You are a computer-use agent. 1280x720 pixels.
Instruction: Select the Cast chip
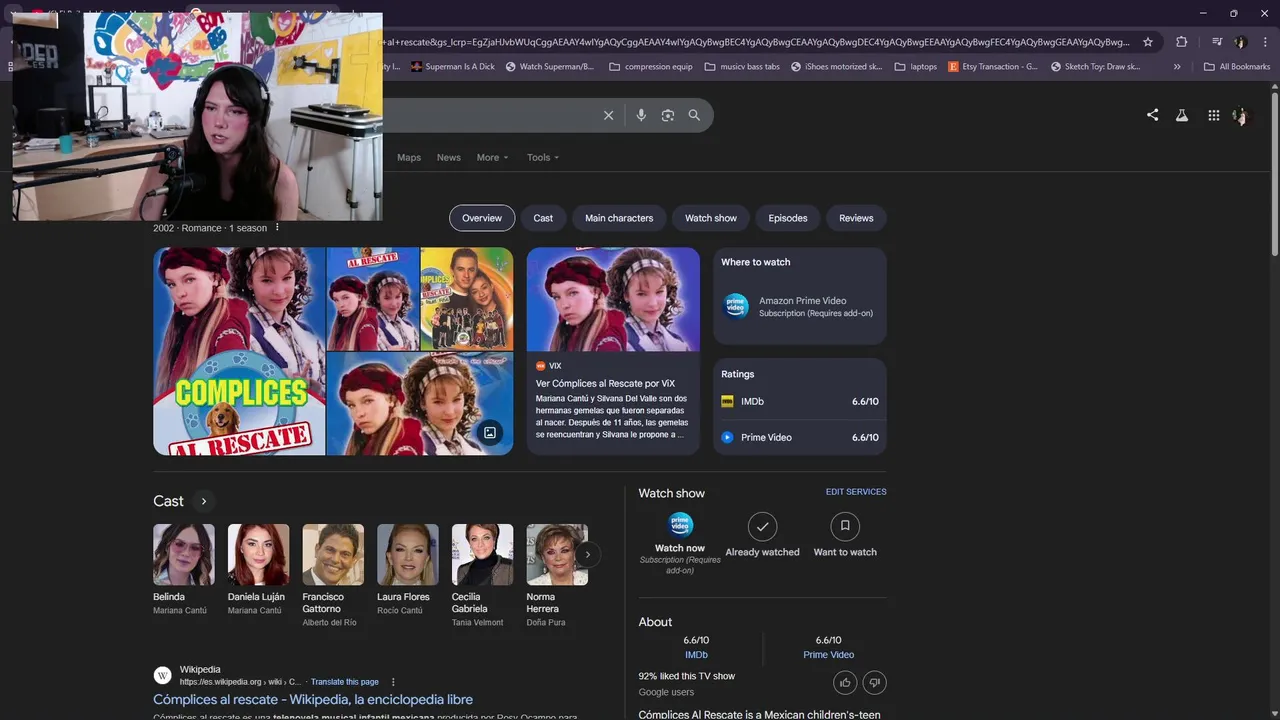tap(543, 218)
